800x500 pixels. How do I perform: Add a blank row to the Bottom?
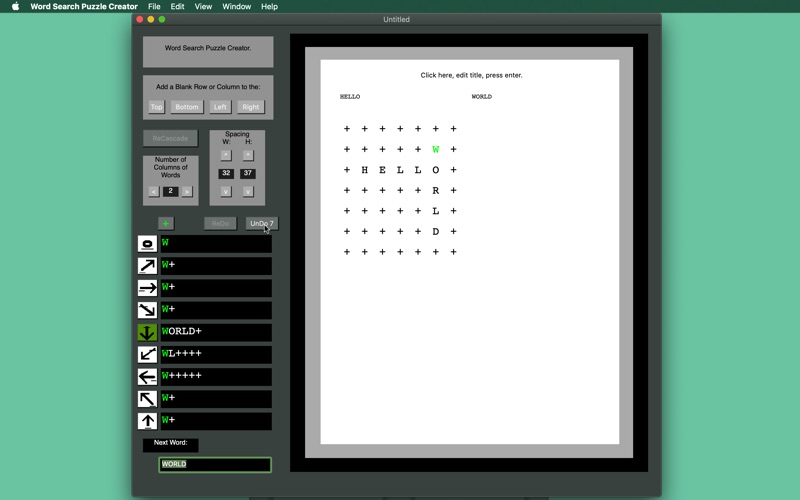186,107
